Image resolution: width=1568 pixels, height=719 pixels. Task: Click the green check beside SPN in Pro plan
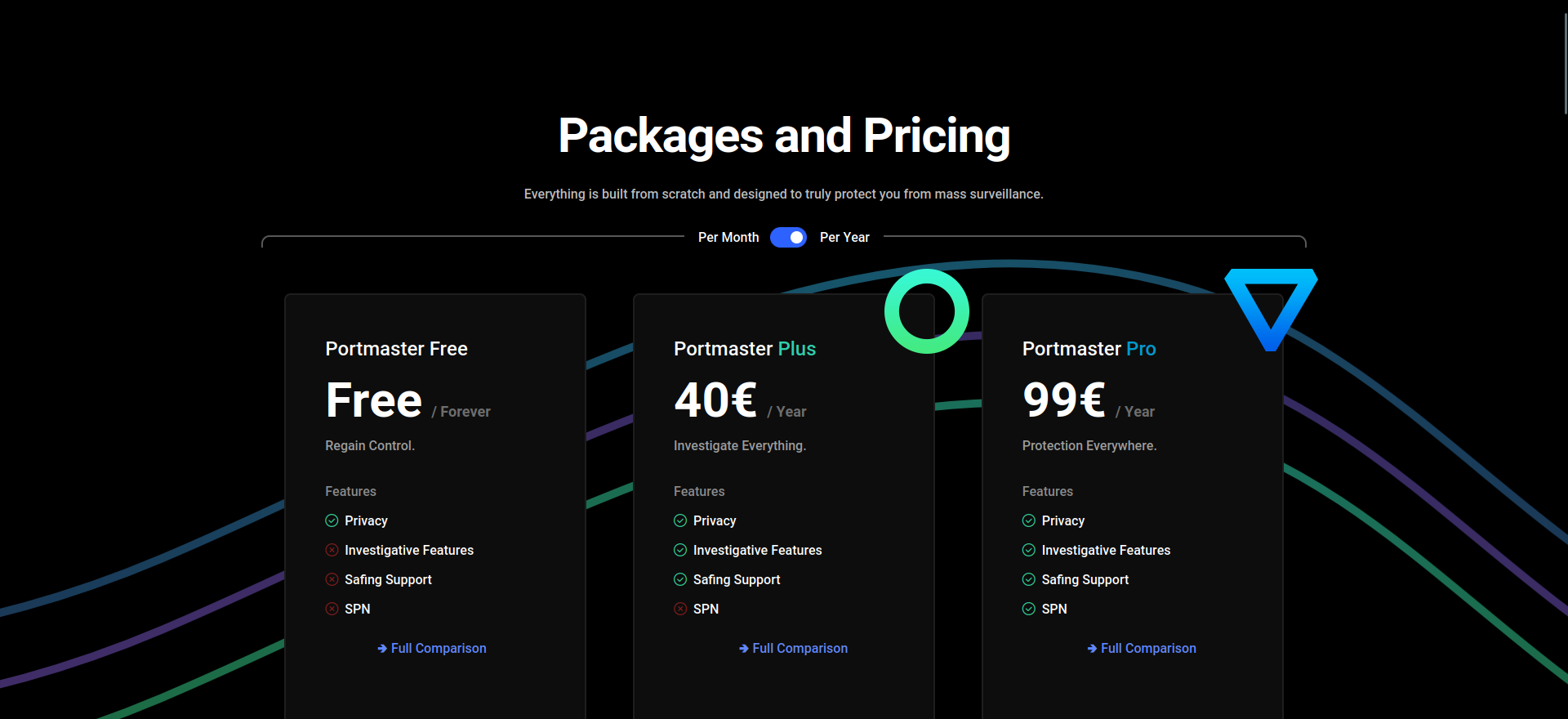1028,609
